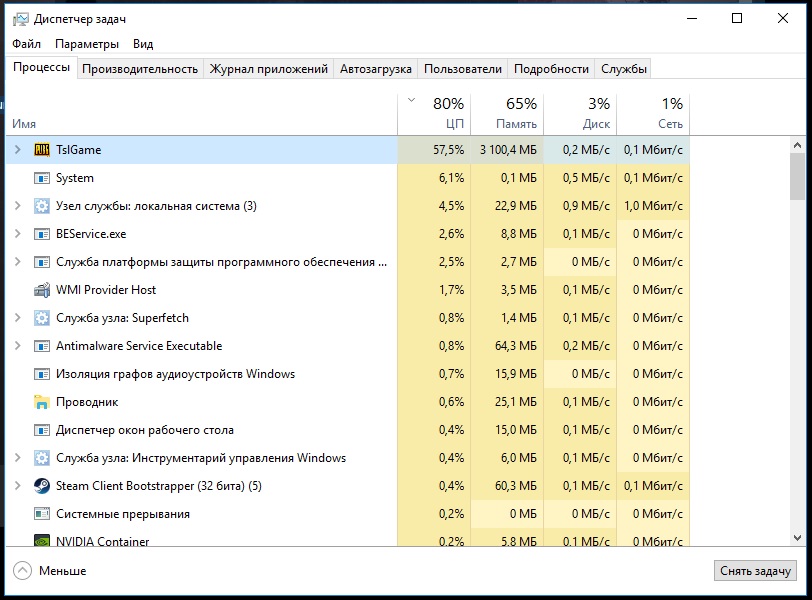Collapse details with the Меньше arrow

click(22, 571)
